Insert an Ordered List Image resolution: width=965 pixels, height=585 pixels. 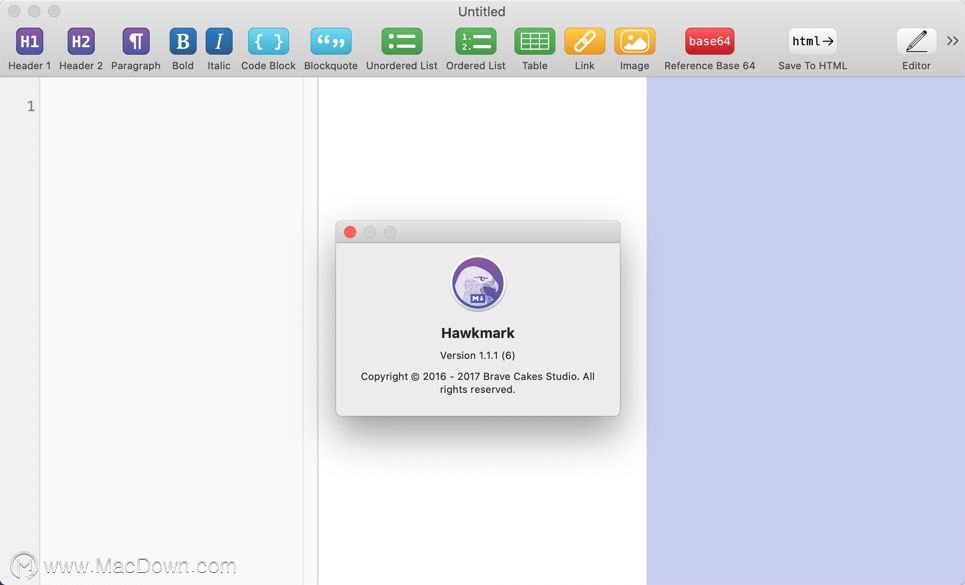coord(476,42)
